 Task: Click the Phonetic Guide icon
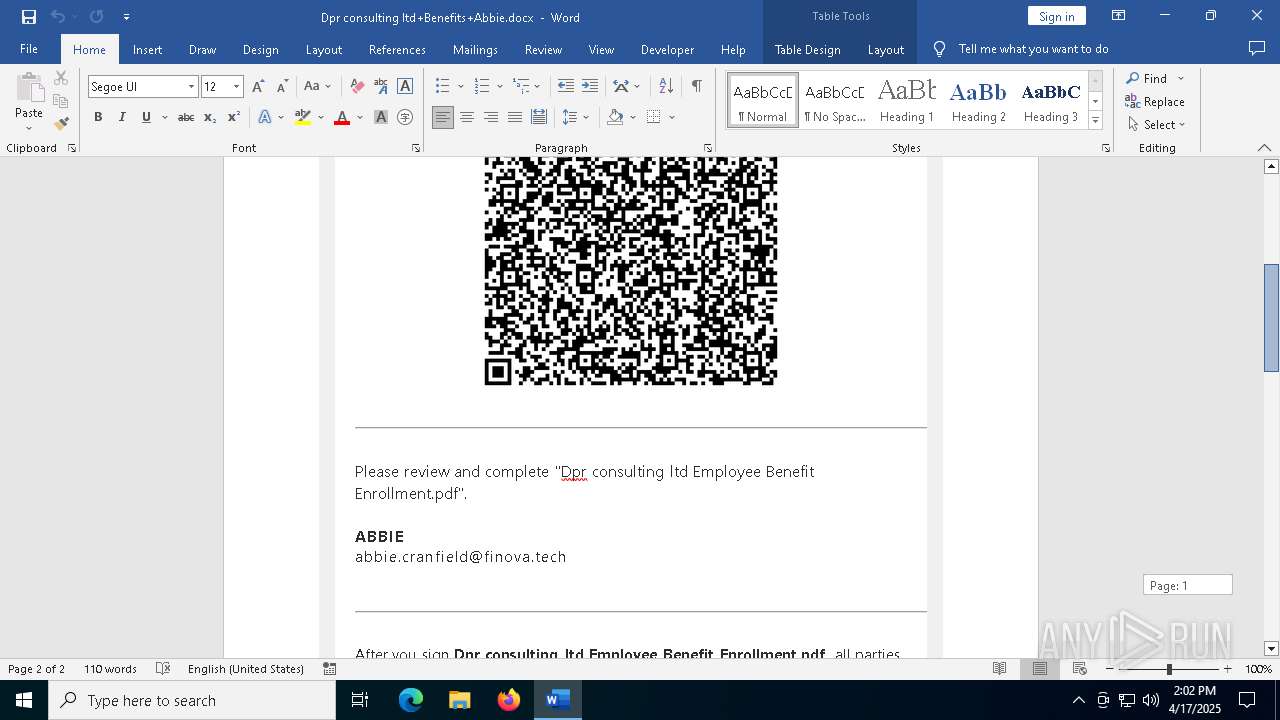click(x=381, y=86)
